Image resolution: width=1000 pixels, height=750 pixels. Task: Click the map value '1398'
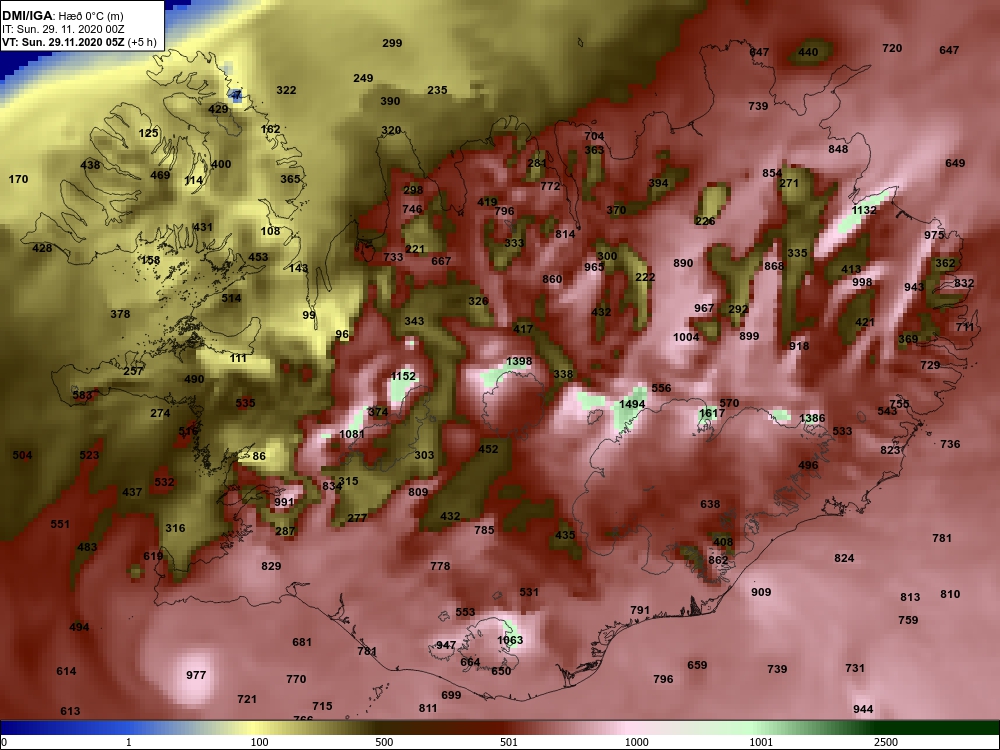pos(518,362)
